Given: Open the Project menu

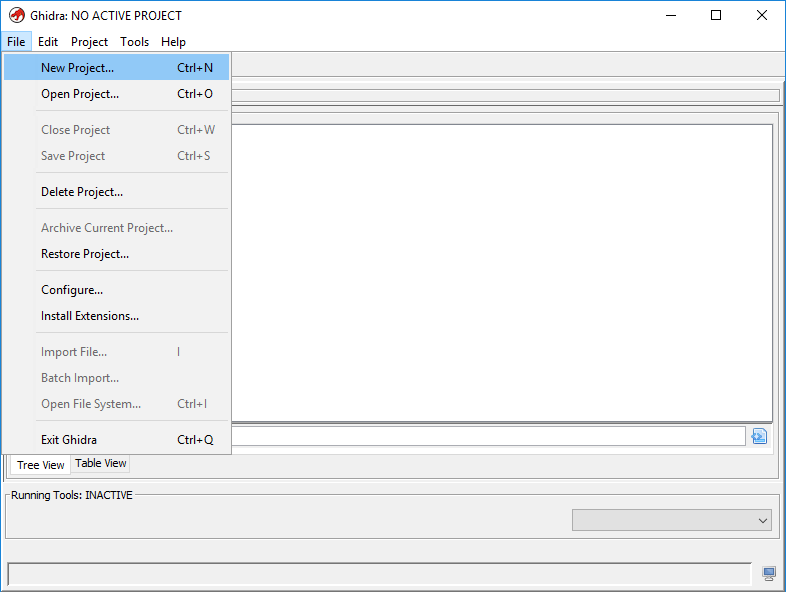Looking at the screenshot, I should [x=89, y=42].
